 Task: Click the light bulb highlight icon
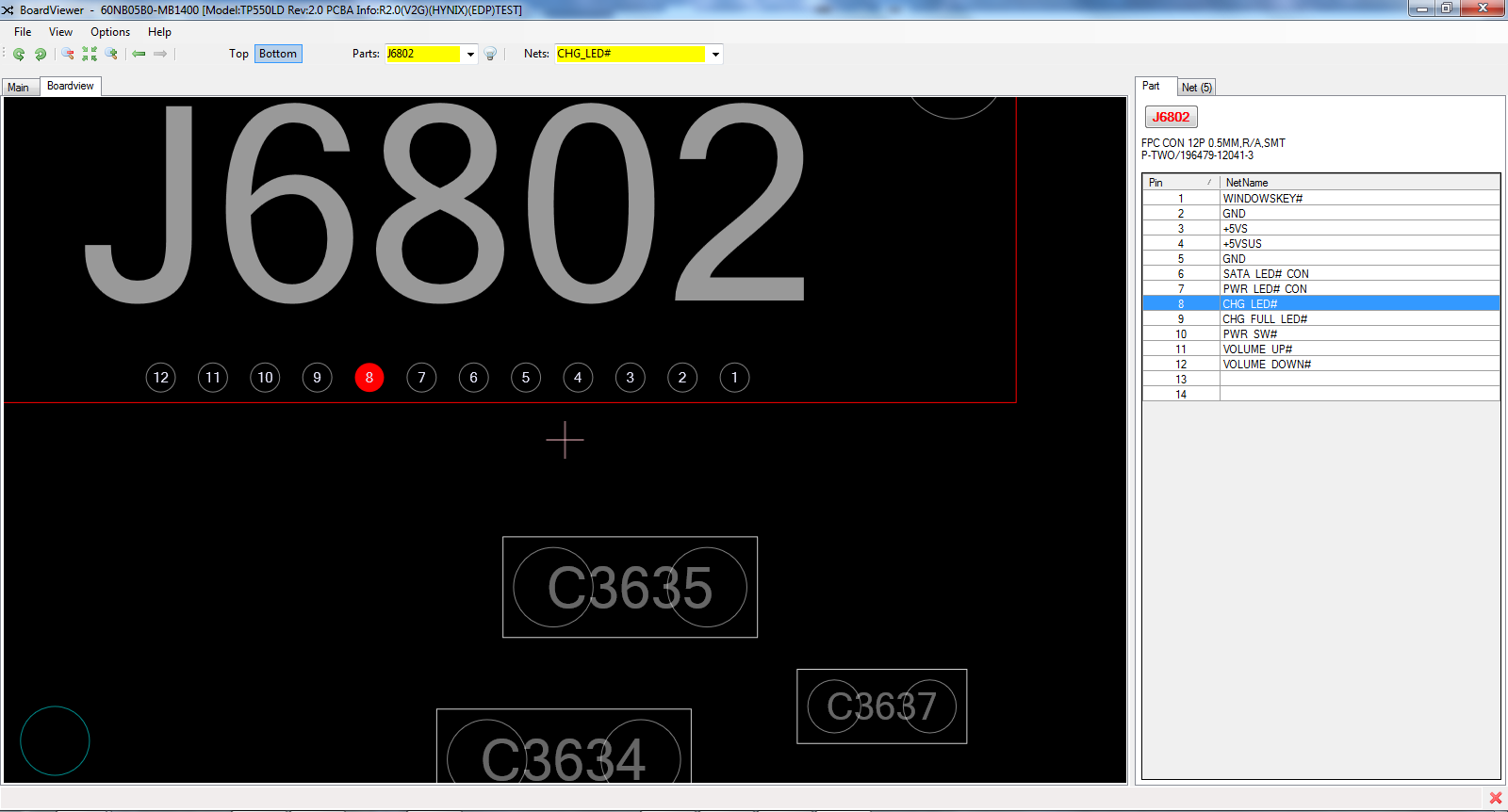tap(490, 55)
